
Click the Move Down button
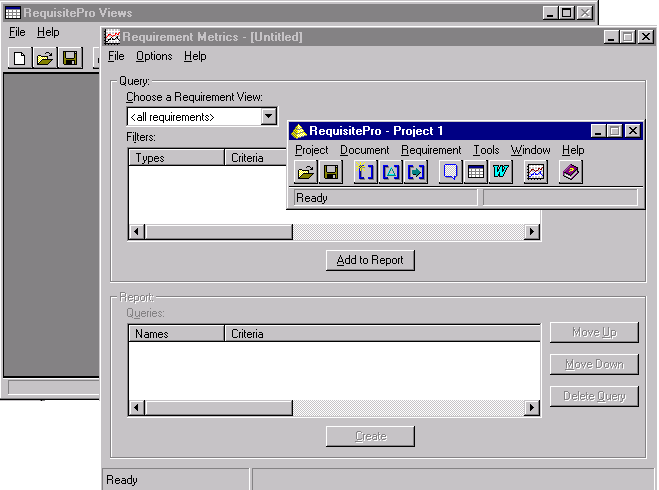(594, 364)
